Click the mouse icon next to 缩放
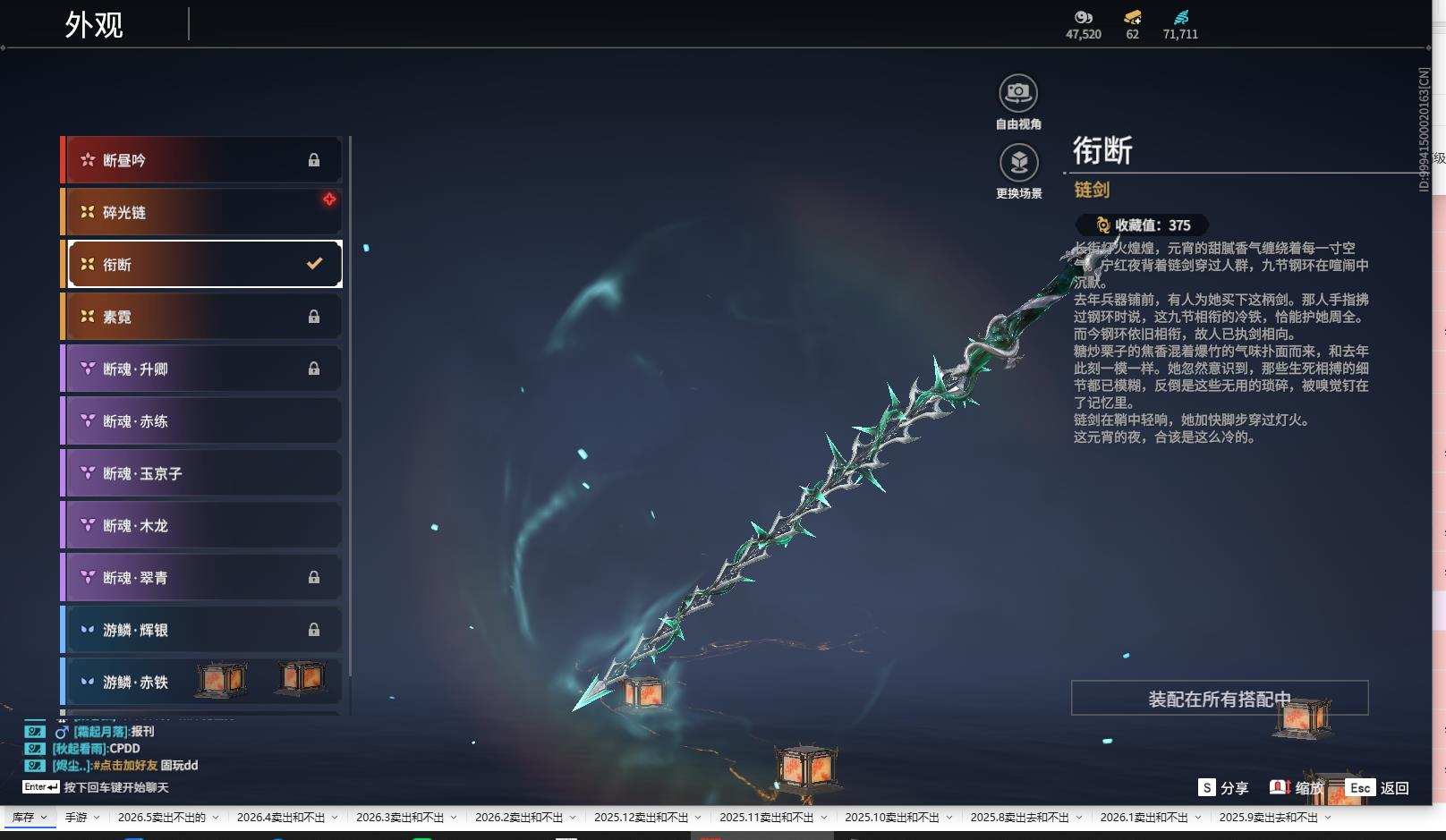1446x840 pixels. coord(1280,787)
